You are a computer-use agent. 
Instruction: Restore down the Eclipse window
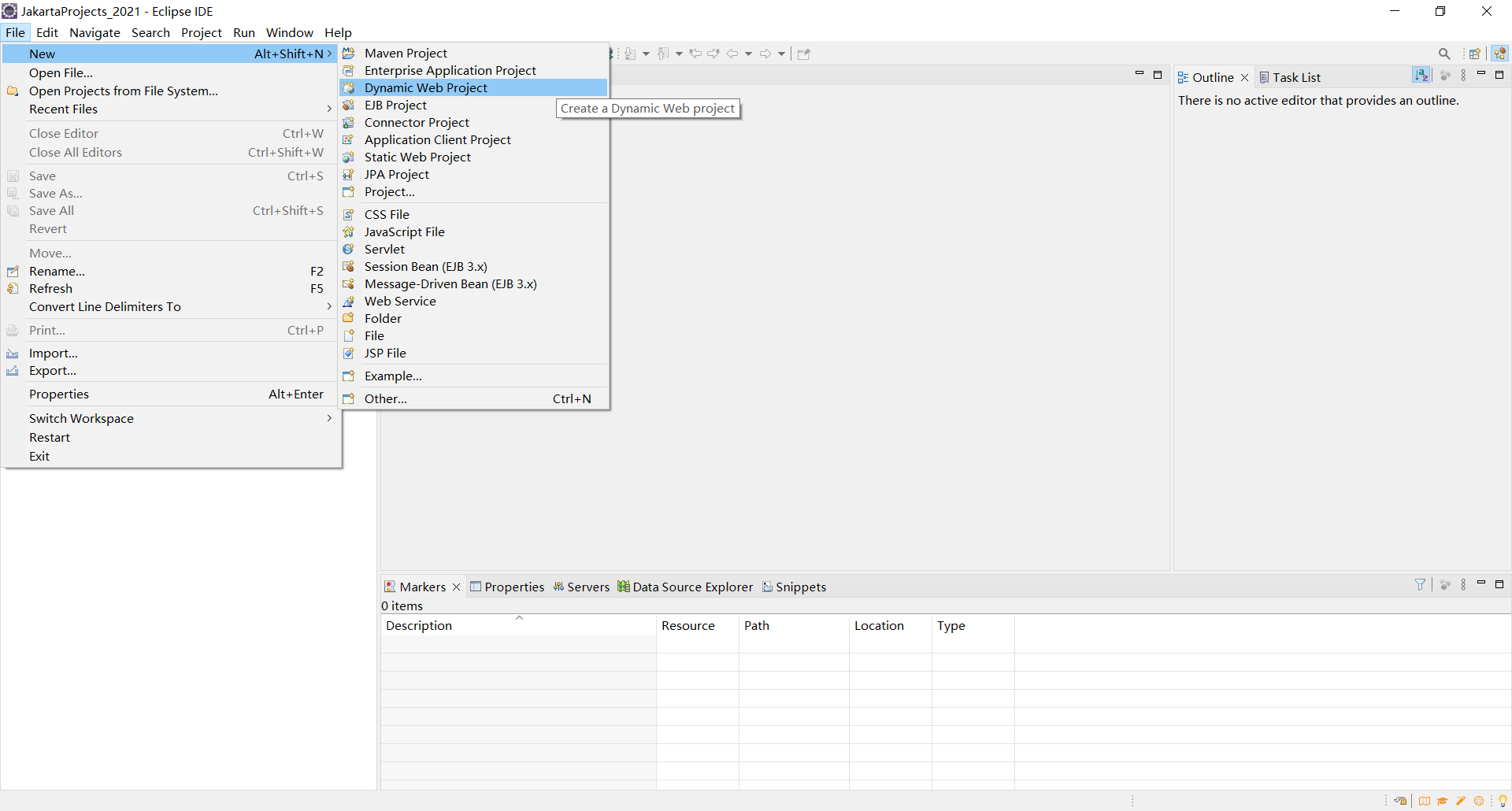click(1440, 11)
